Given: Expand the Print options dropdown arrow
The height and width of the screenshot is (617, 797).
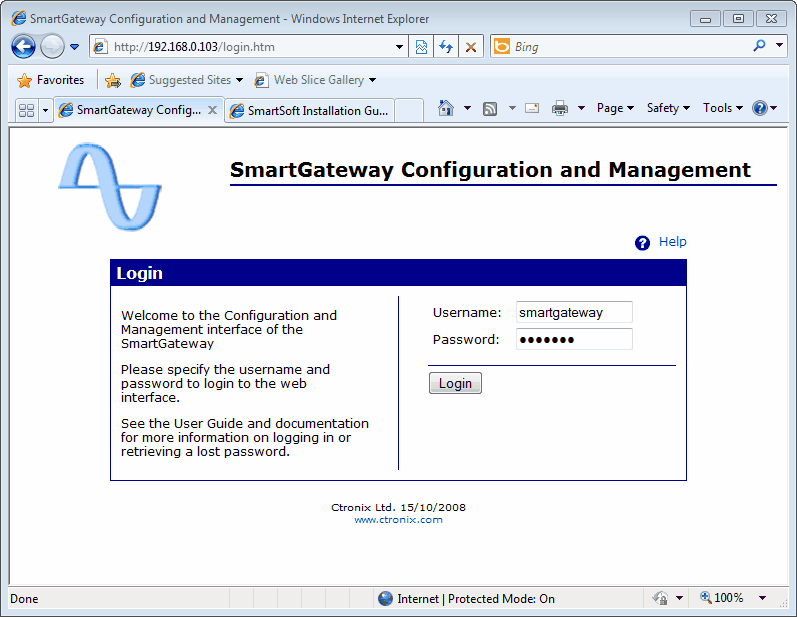Looking at the screenshot, I should 581,108.
